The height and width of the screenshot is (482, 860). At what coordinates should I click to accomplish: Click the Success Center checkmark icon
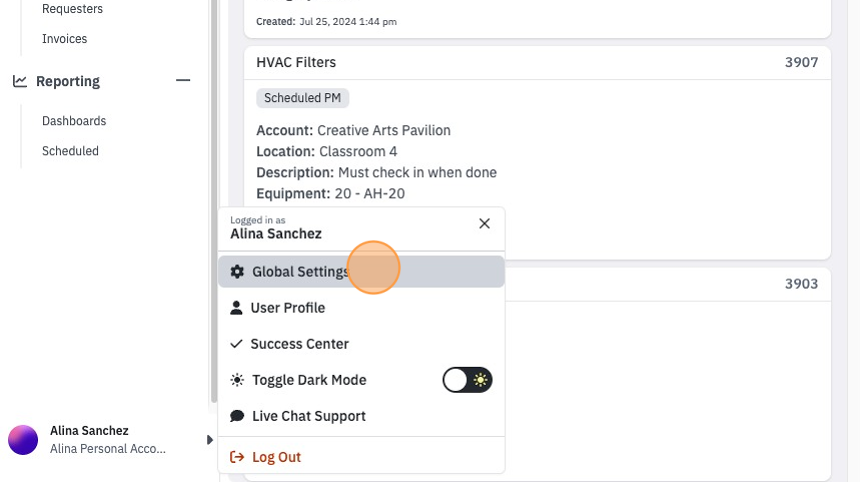pos(236,344)
